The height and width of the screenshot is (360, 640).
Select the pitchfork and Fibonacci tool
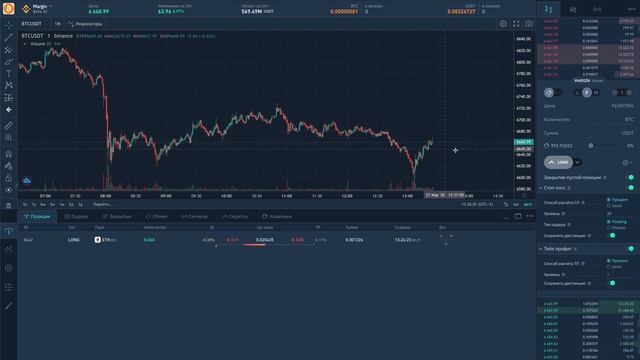[9, 50]
